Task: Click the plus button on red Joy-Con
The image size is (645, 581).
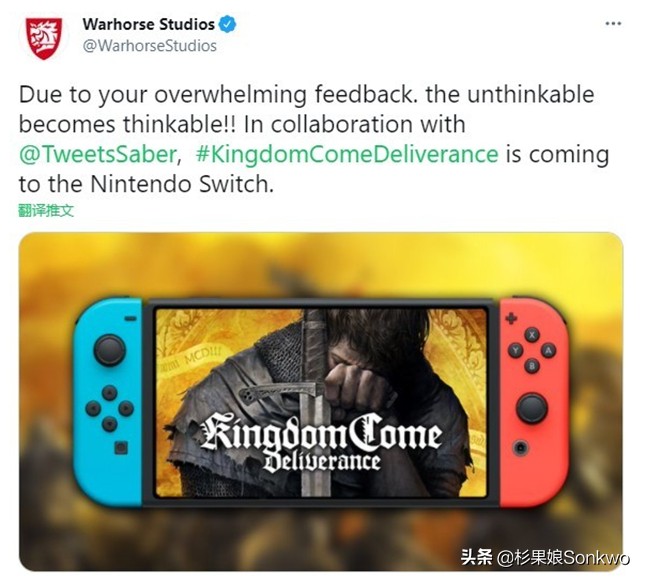Action: click(511, 318)
